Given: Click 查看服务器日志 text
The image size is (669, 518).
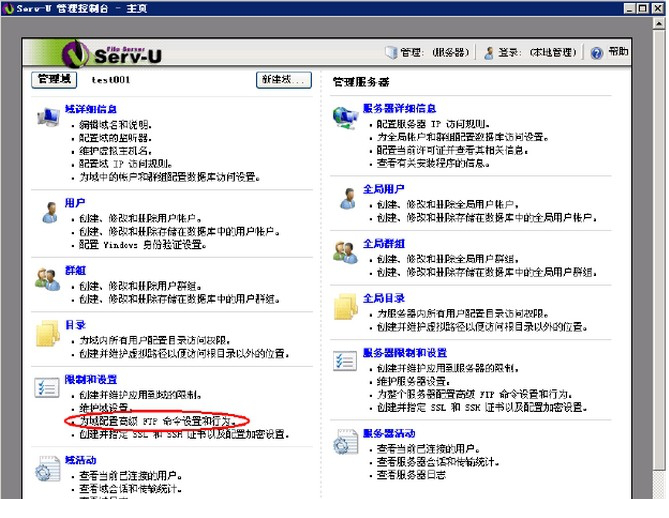Looking at the screenshot, I should tap(411, 475).
